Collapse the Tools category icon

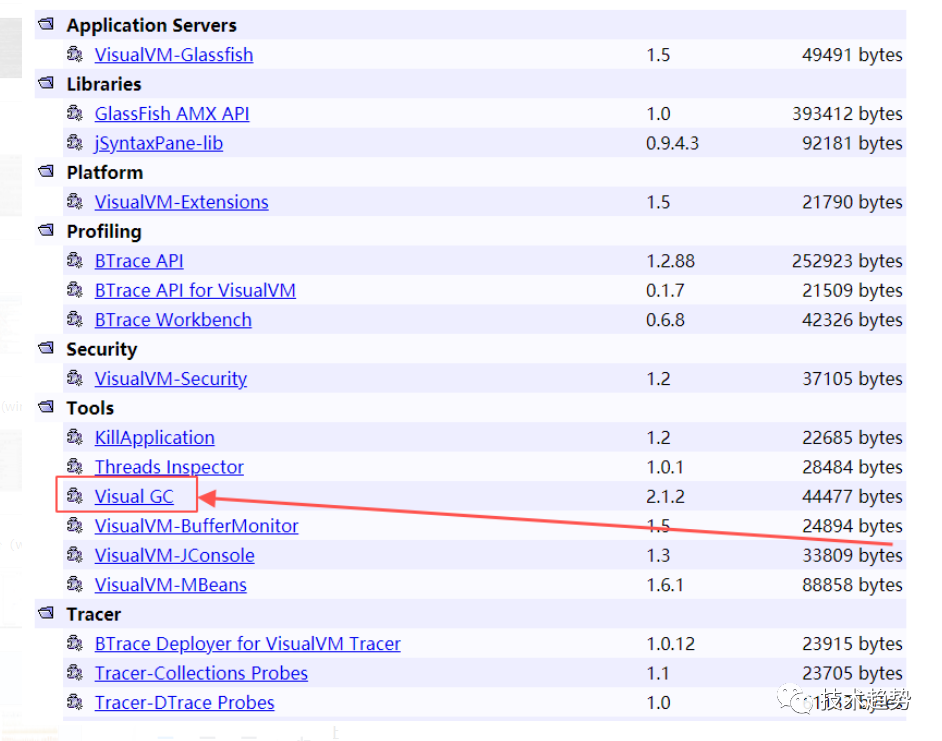coord(46,408)
